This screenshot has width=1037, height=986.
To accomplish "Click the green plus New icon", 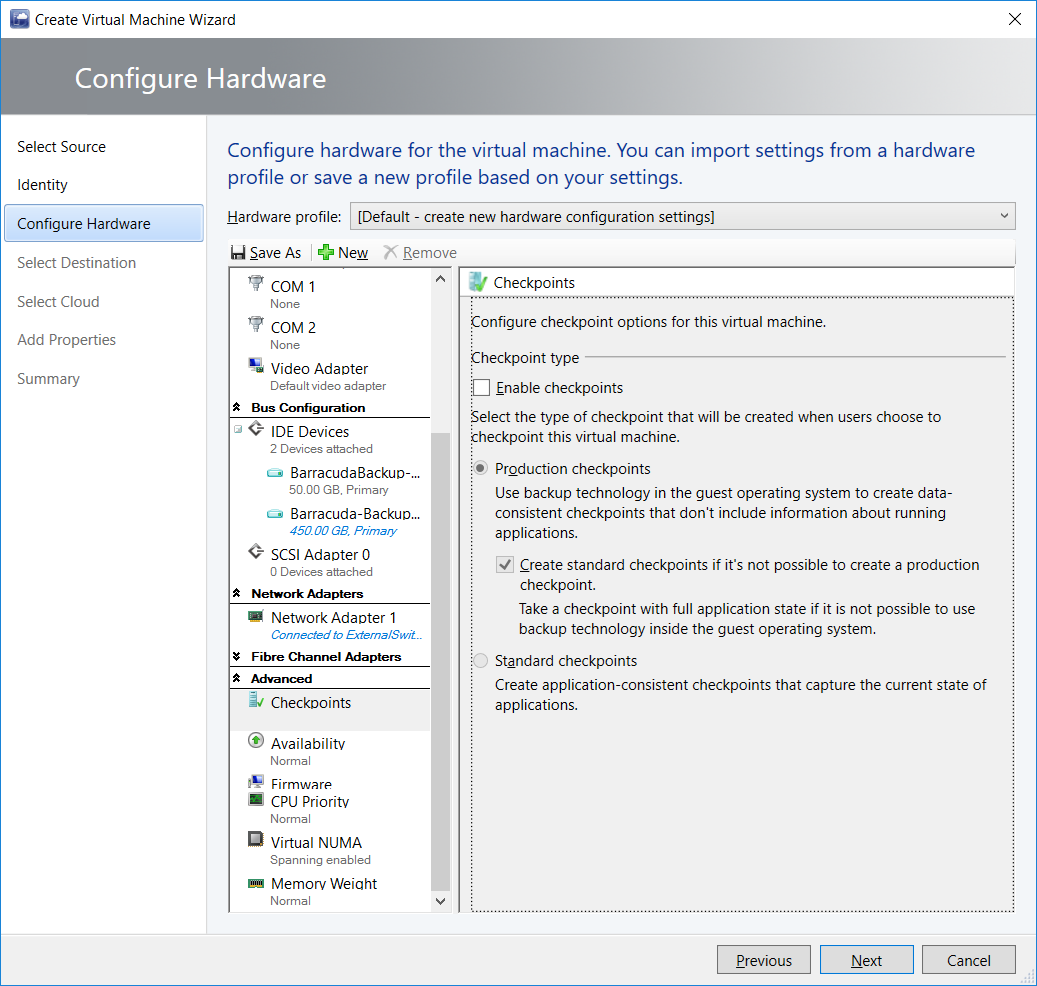I will click(325, 252).
